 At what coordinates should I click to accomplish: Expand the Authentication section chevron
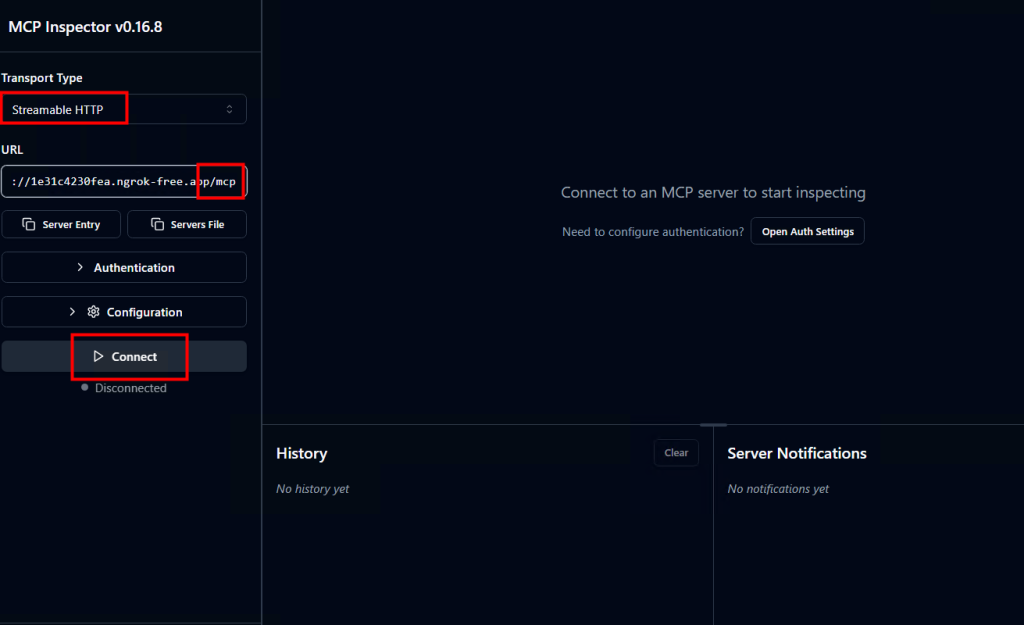(80, 268)
